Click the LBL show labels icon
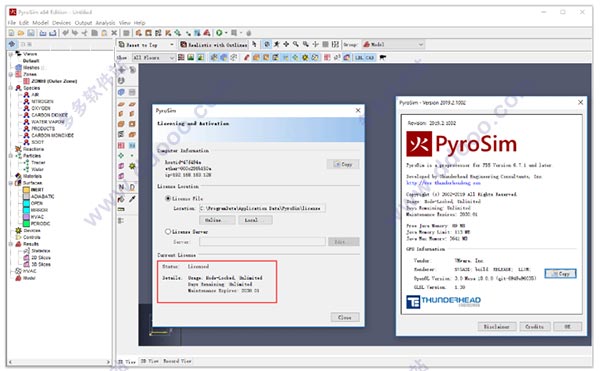The height and width of the screenshot is (371, 600). pyautogui.click(x=359, y=57)
